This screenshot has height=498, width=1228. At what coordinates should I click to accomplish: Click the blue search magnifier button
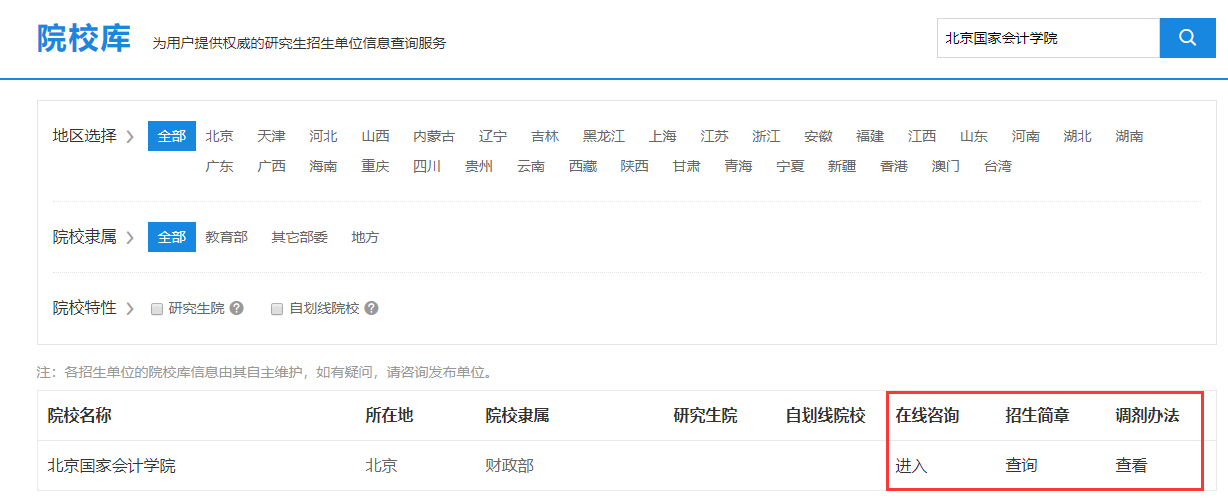pos(1187,38)
